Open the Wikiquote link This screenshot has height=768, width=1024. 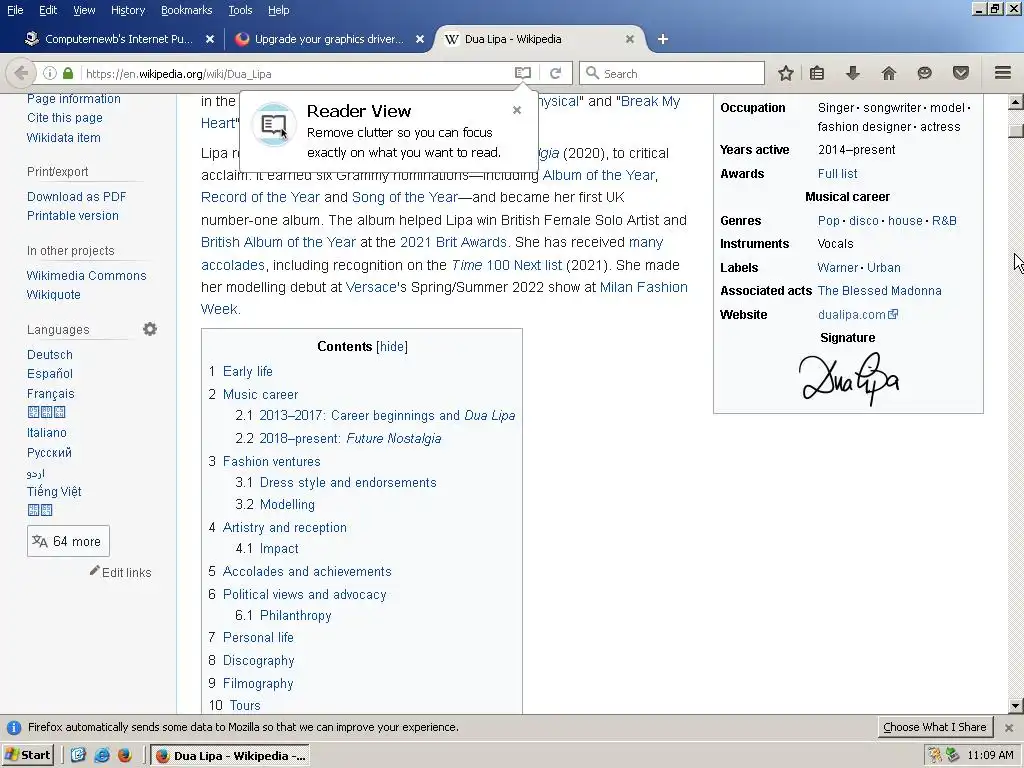(x=54, y=295)
